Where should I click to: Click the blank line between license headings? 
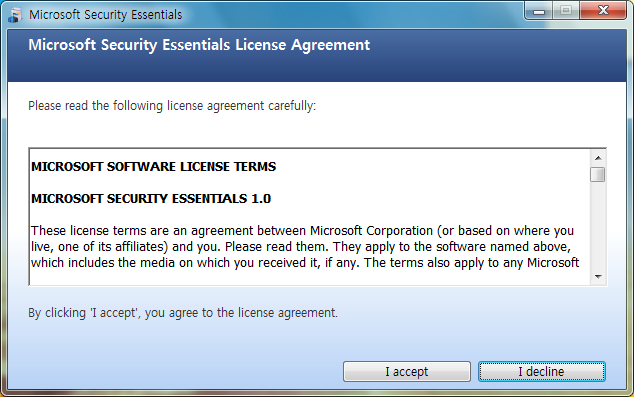[310, 183]
